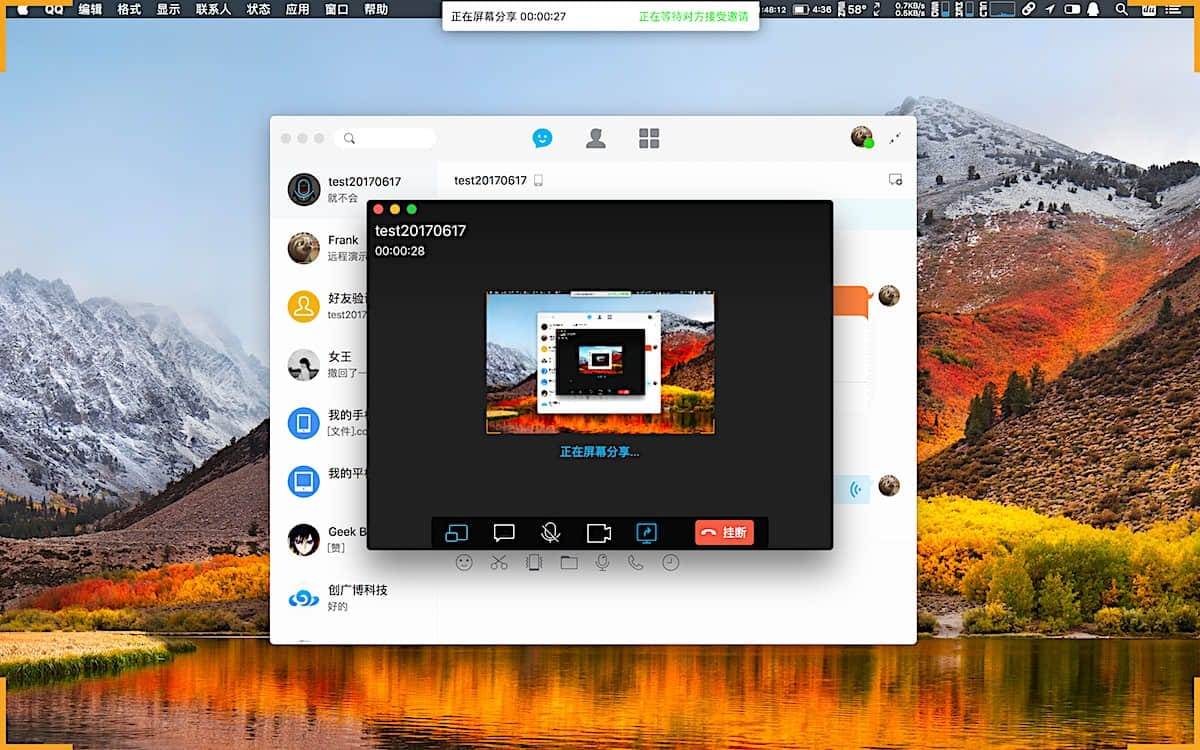
Task: Open the 女王 conversation
Action: [x=320, y=364]
